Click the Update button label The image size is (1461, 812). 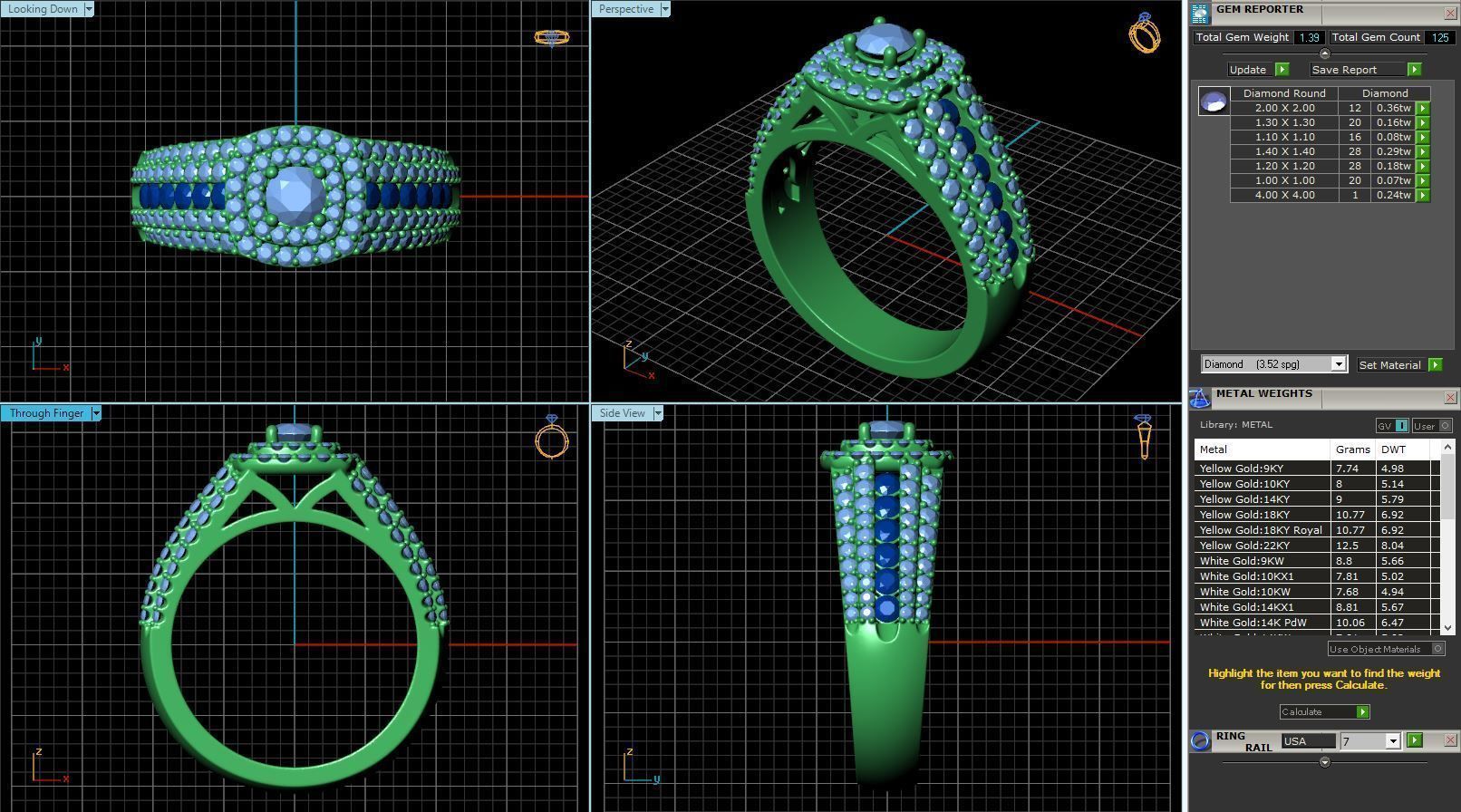pyautogui.click(x=1248, y=70)
